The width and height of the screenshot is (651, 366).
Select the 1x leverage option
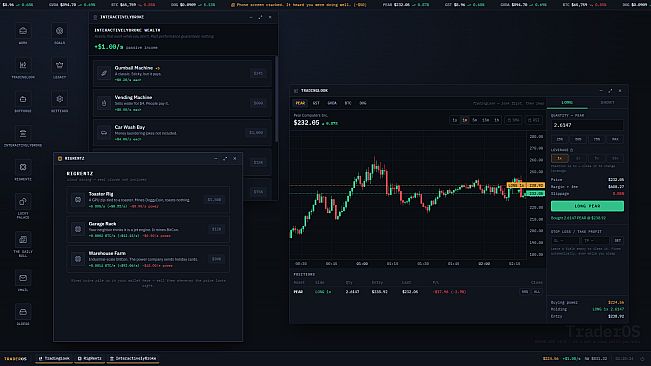click(559, 158)
